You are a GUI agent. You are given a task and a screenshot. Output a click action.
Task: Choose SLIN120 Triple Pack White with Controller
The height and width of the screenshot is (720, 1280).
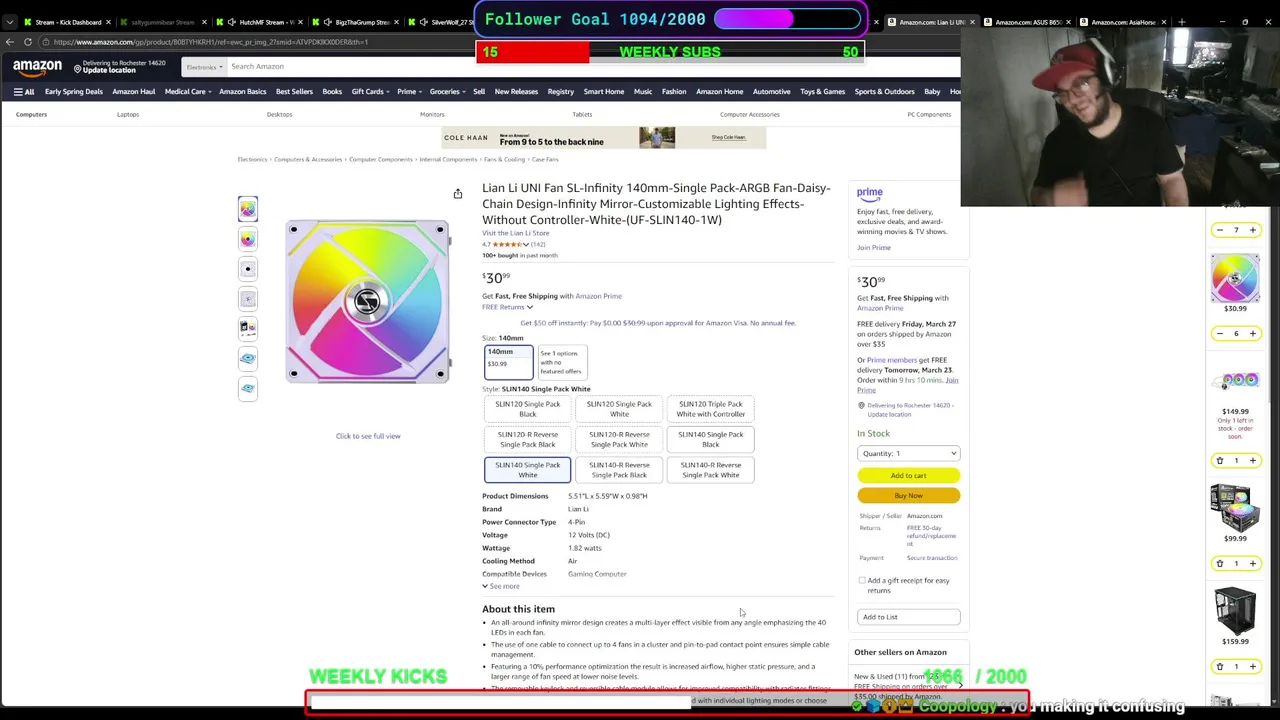711,409
